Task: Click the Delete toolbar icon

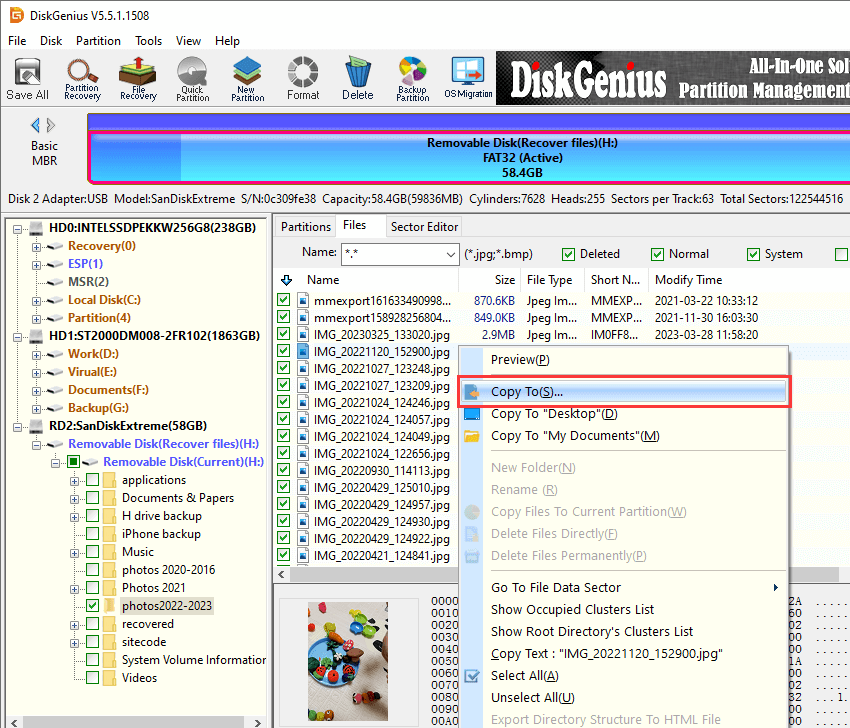Action: point(358,79)
